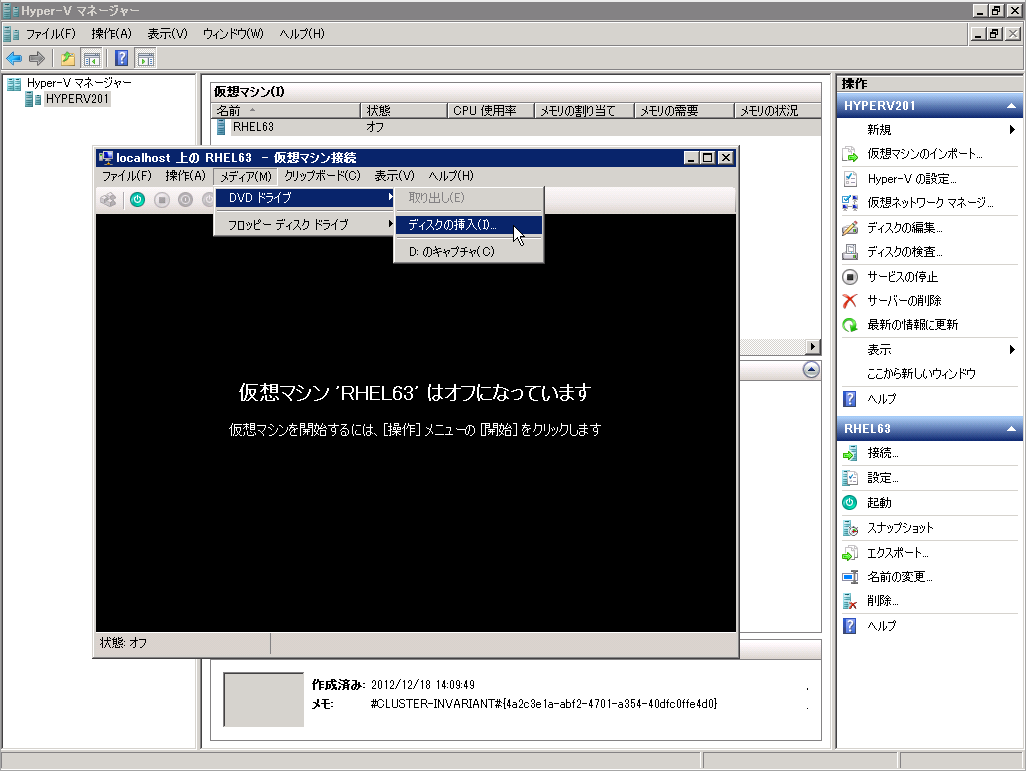Click the Back arrow in Hyper-V Manager toolbar
The image size is (1026, 771).
click(14, 59)
